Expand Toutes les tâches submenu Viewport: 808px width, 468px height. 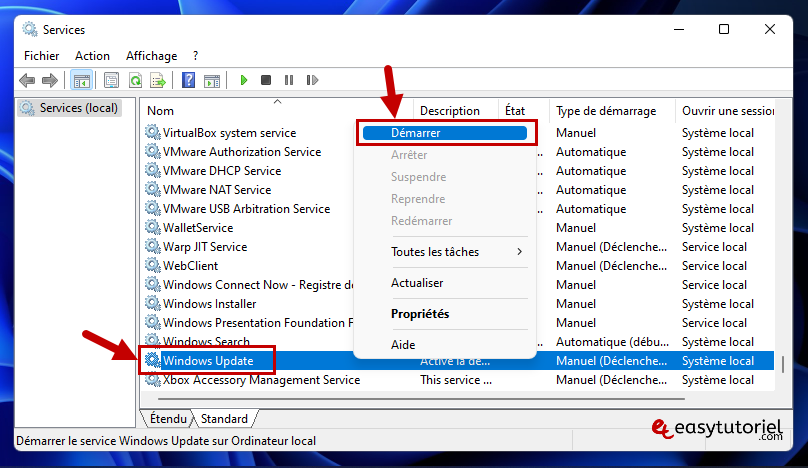[445, 252]
